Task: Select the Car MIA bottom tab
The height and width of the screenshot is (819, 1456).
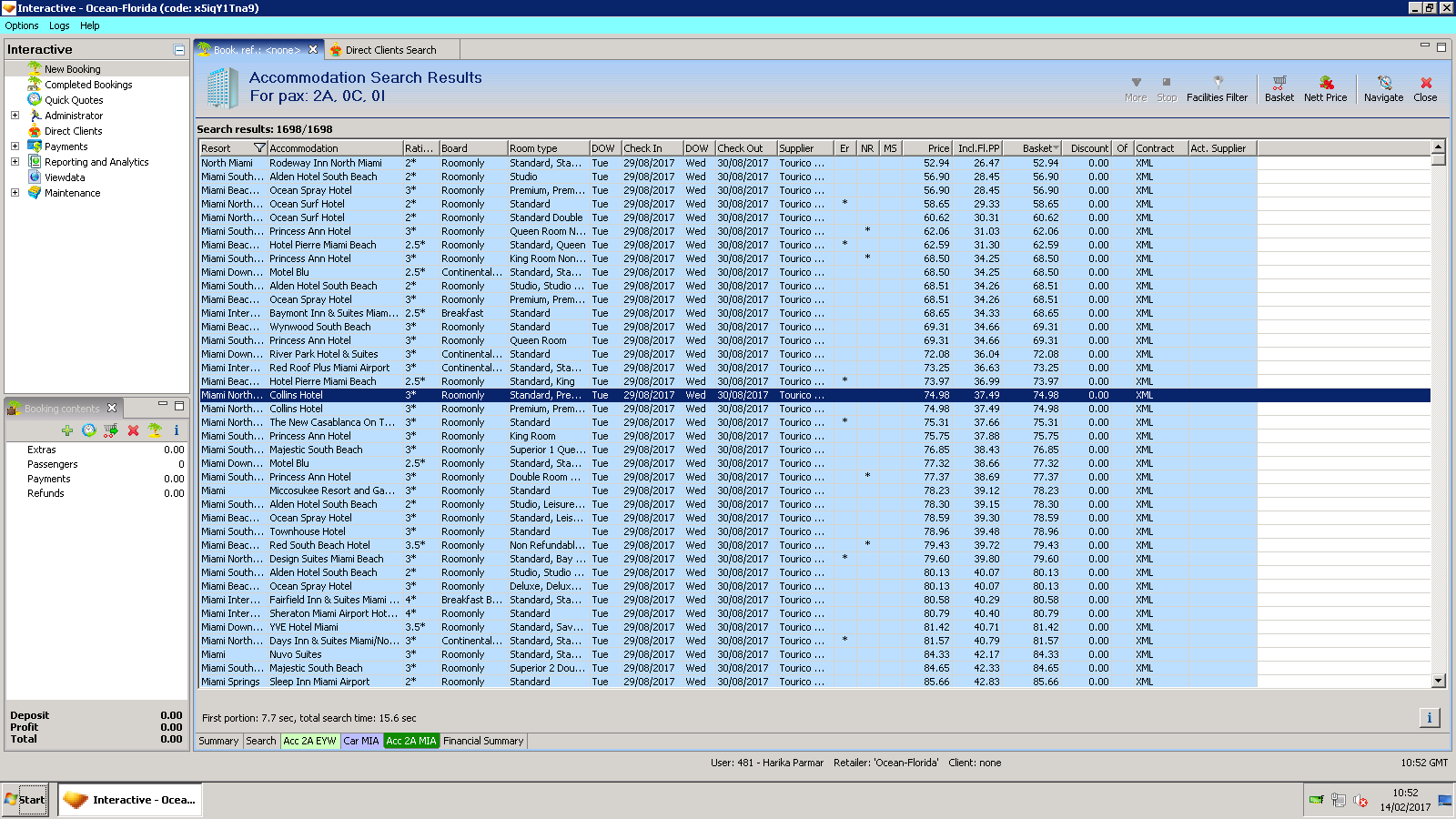Action: pos(361,741)
